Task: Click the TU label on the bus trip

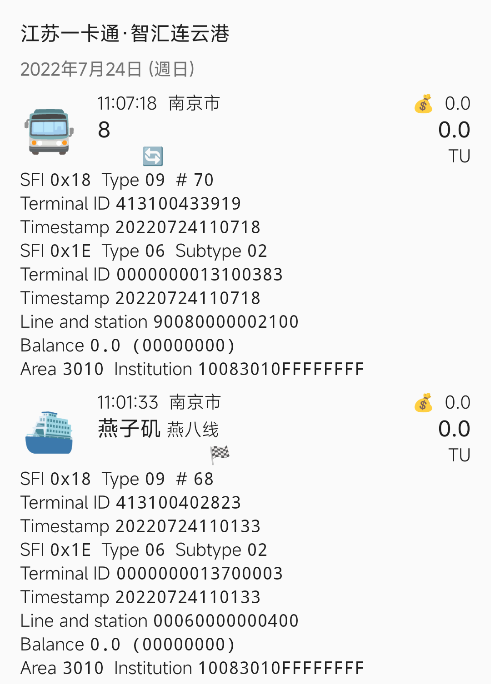Action: click(x=460, y=156)
